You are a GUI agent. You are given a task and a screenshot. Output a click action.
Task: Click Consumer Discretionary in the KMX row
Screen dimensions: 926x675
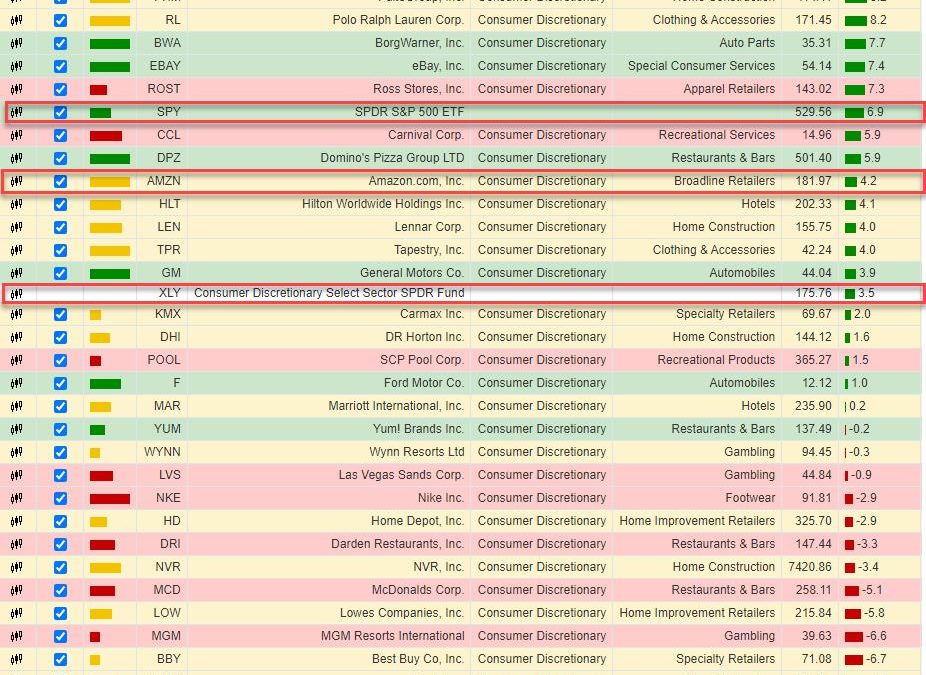[542, 314]
